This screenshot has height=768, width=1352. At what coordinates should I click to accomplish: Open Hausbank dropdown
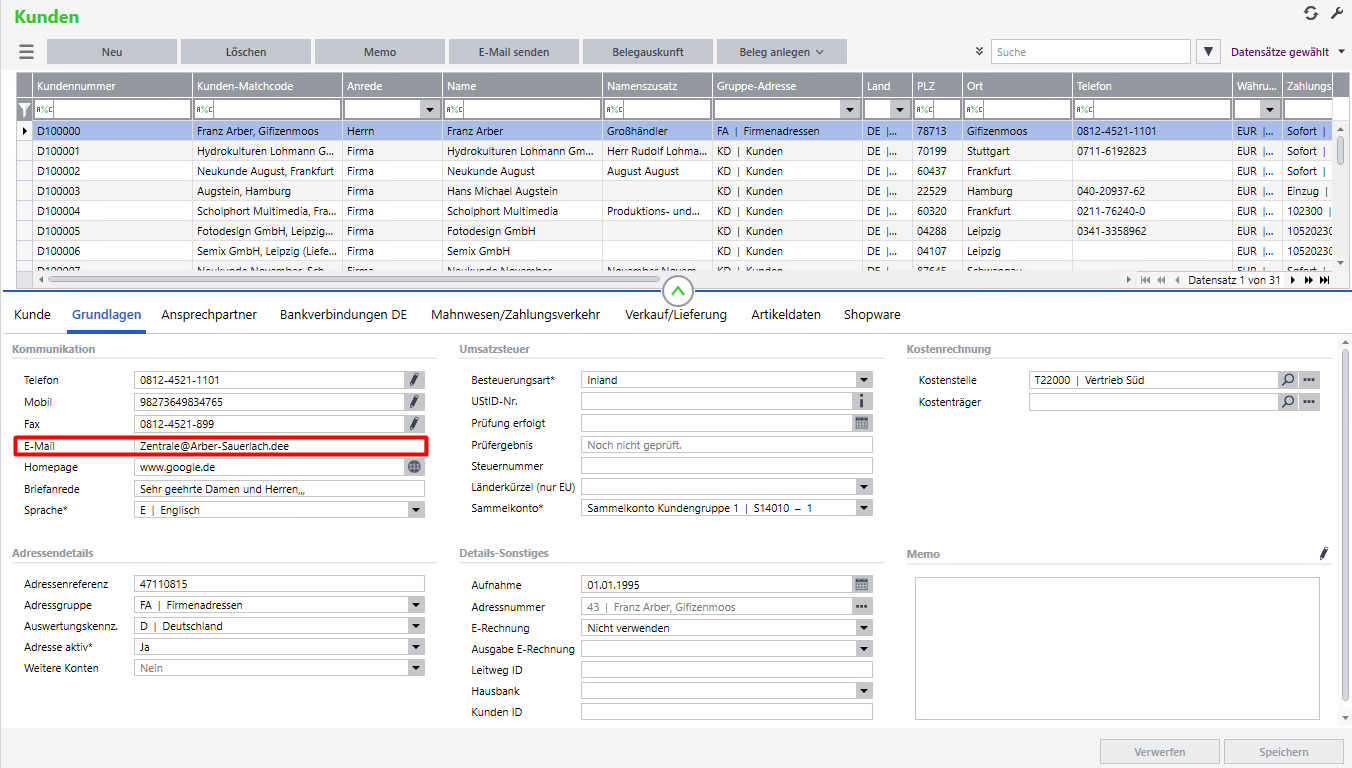click(x=864, y=691)
